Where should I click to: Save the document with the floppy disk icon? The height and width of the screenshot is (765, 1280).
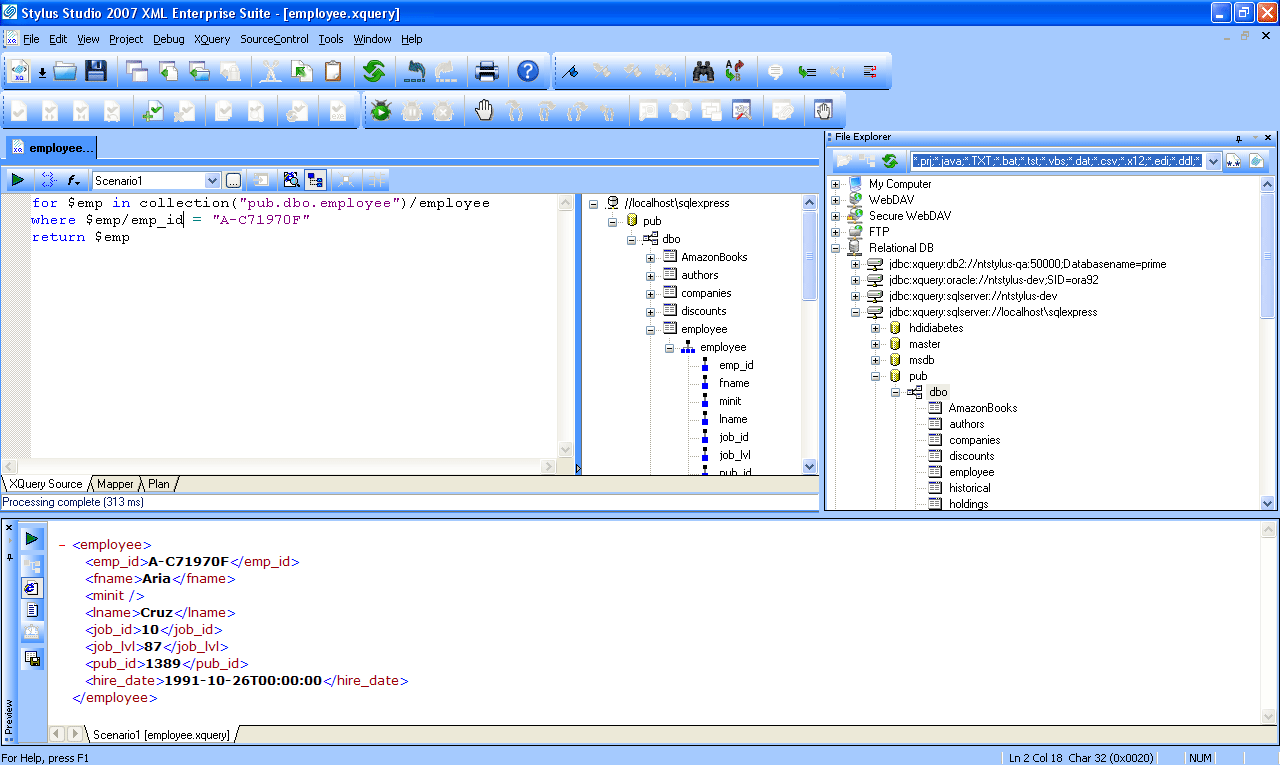click(x=96, y=71)
